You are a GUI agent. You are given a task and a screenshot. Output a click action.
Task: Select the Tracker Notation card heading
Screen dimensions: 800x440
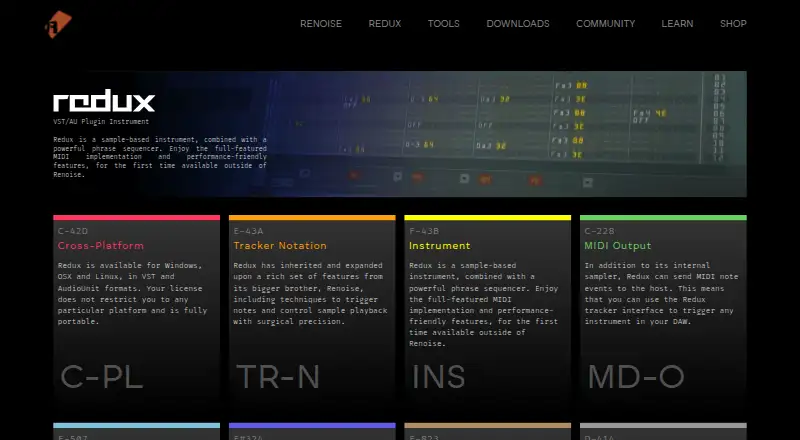point(280,246)
